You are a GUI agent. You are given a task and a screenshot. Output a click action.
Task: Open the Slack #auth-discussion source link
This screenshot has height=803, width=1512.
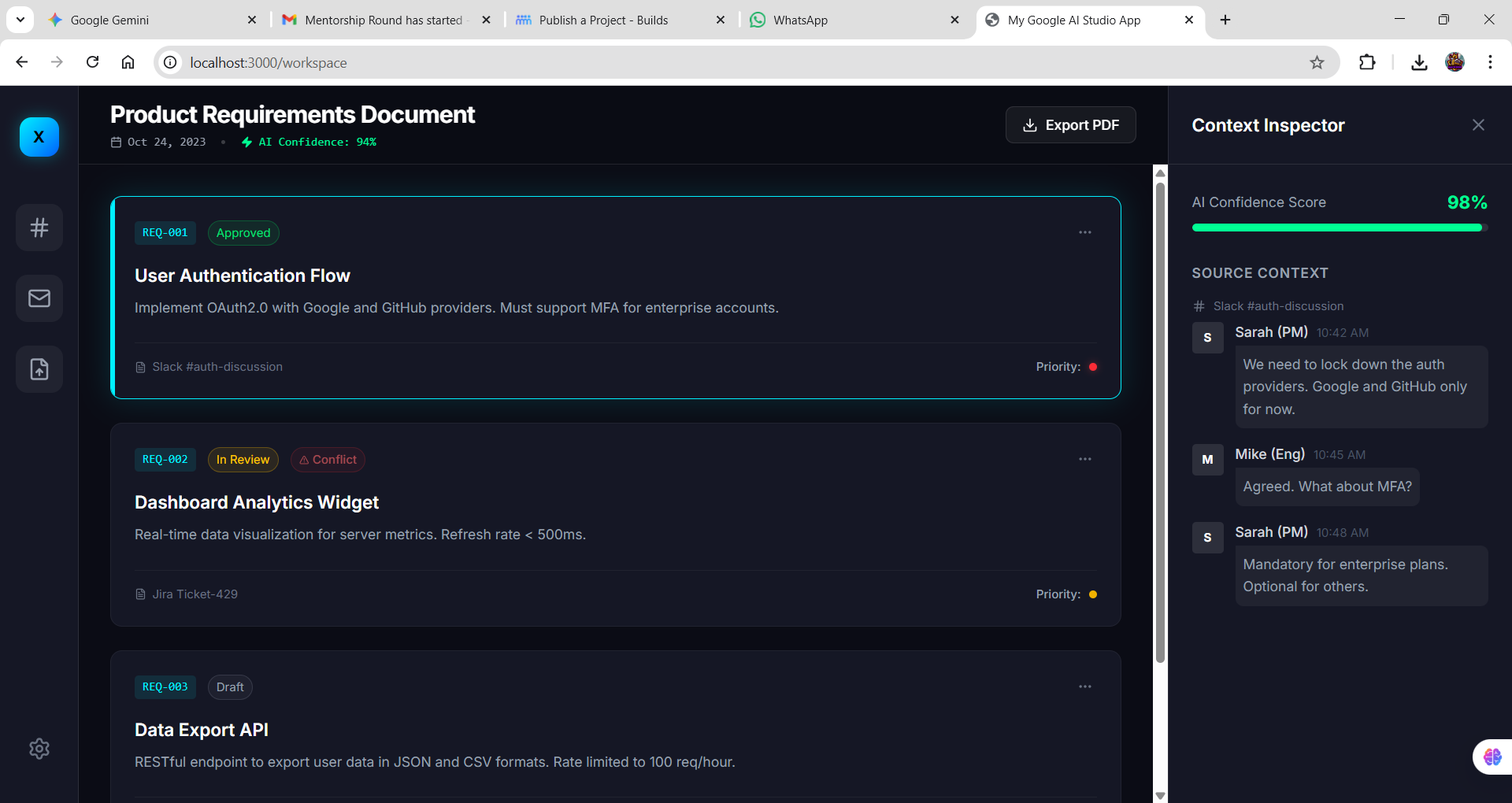tap(217, 367)
